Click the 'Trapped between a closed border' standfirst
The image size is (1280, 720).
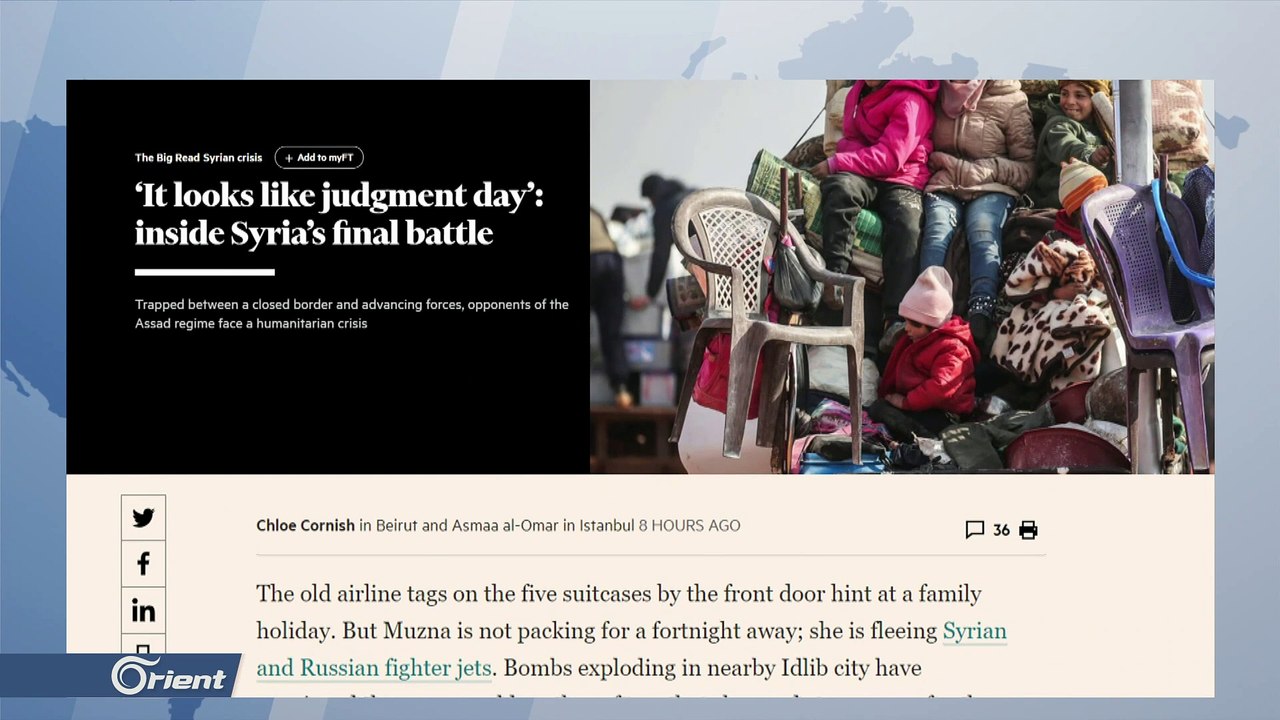(352, 314)
